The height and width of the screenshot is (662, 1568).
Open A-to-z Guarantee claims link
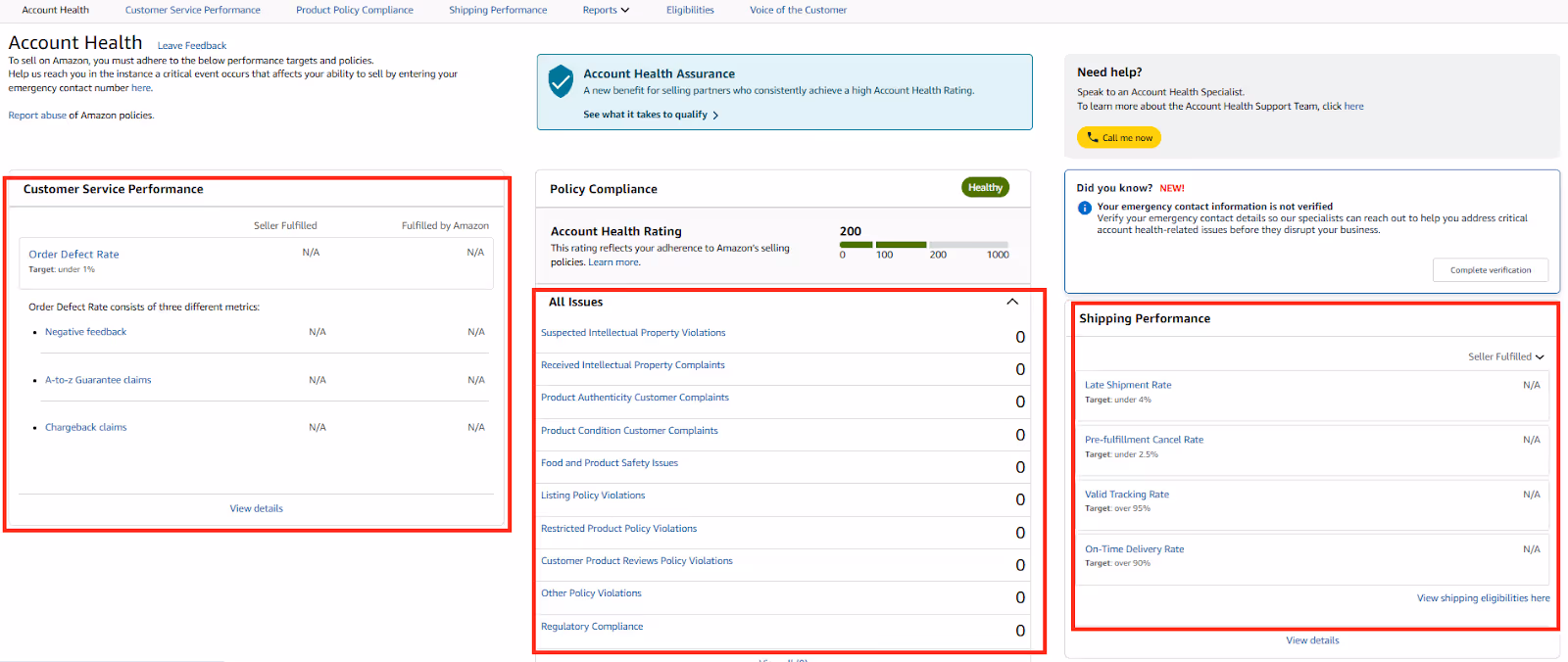click(x=98, y=380)
